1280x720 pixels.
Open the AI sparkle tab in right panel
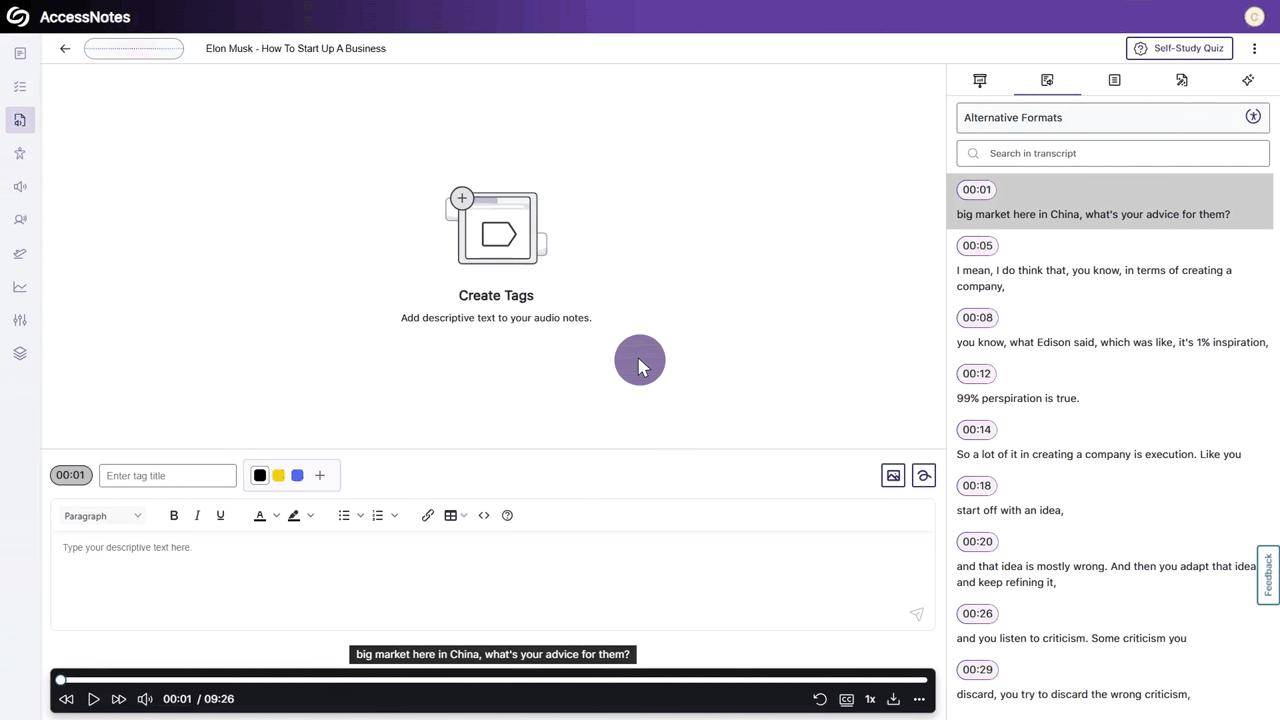[x=1248, y=80]
